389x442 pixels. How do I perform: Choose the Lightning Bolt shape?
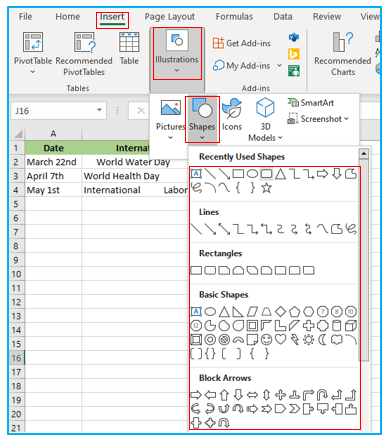point(294,340)
